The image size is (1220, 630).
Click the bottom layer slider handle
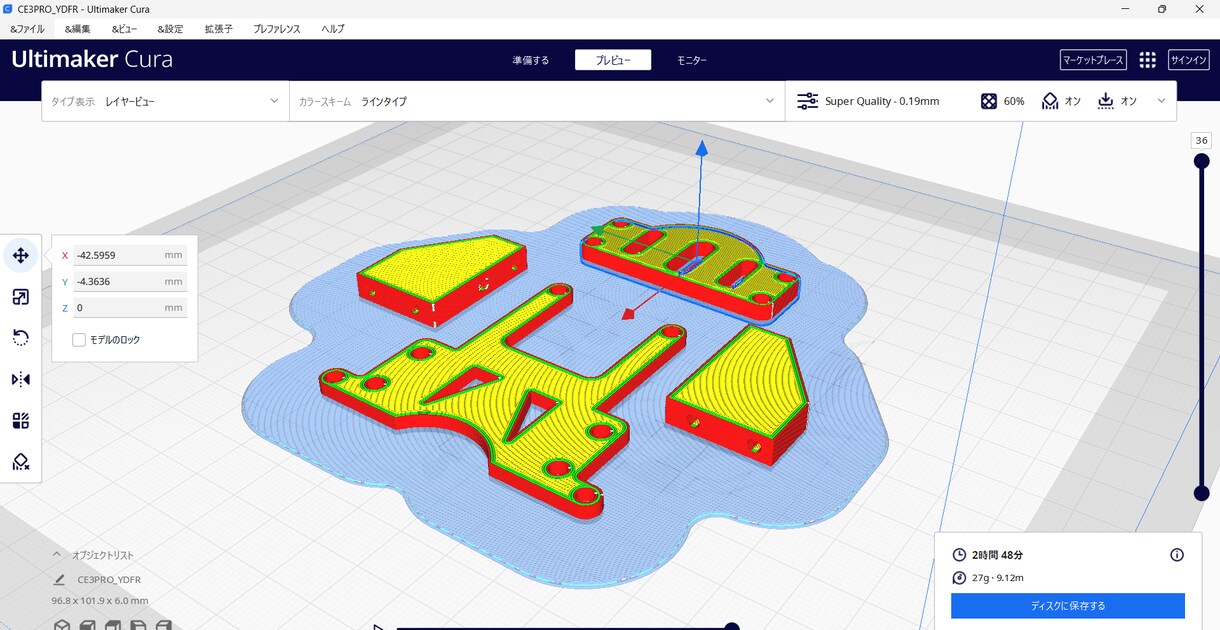(1201, 493)
